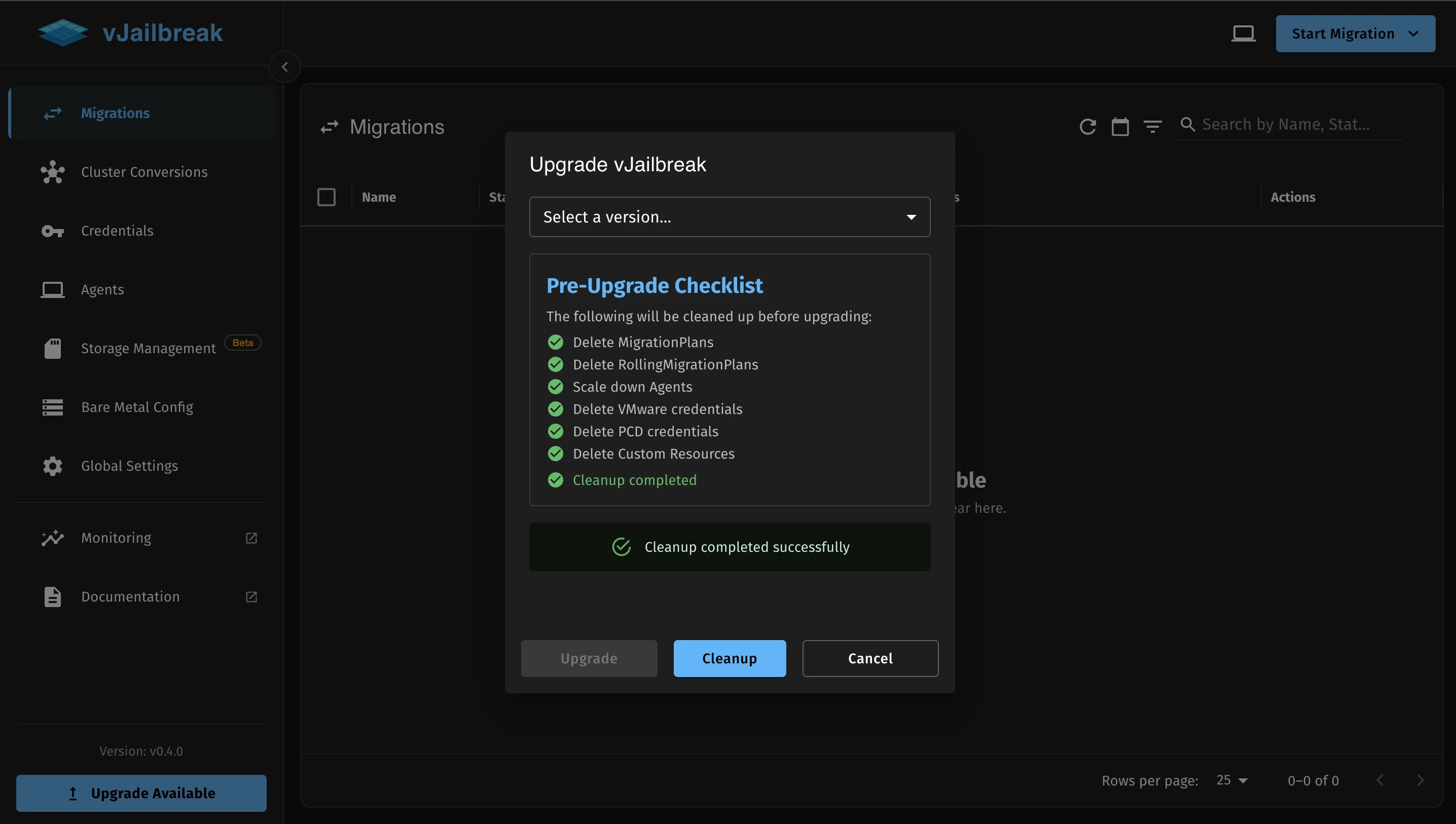Open rows per page dropdown showing 25
This screenshot has height=824, width=1456.
(1232, 780)
